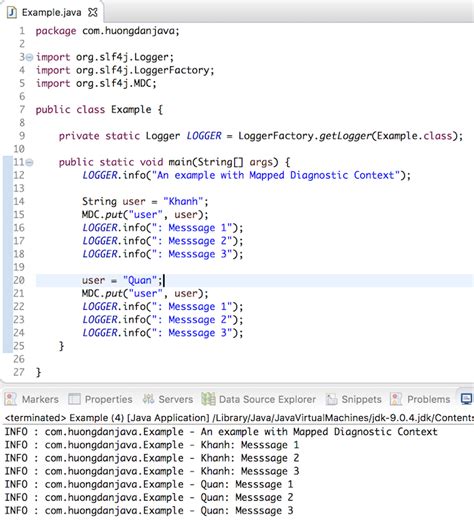474x521 pixels.
Task: Click 'MDC.put' on line 21
Action: [x=102, y=294]
